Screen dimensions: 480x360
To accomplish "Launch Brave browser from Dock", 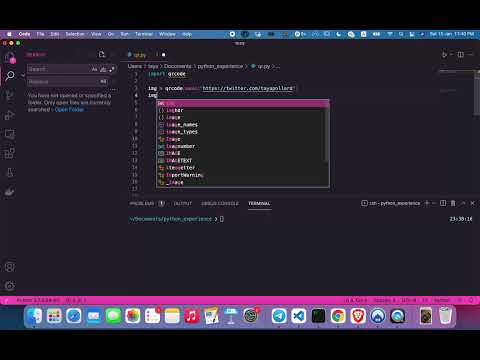I will pyautogui.click(x=358, y=316).
